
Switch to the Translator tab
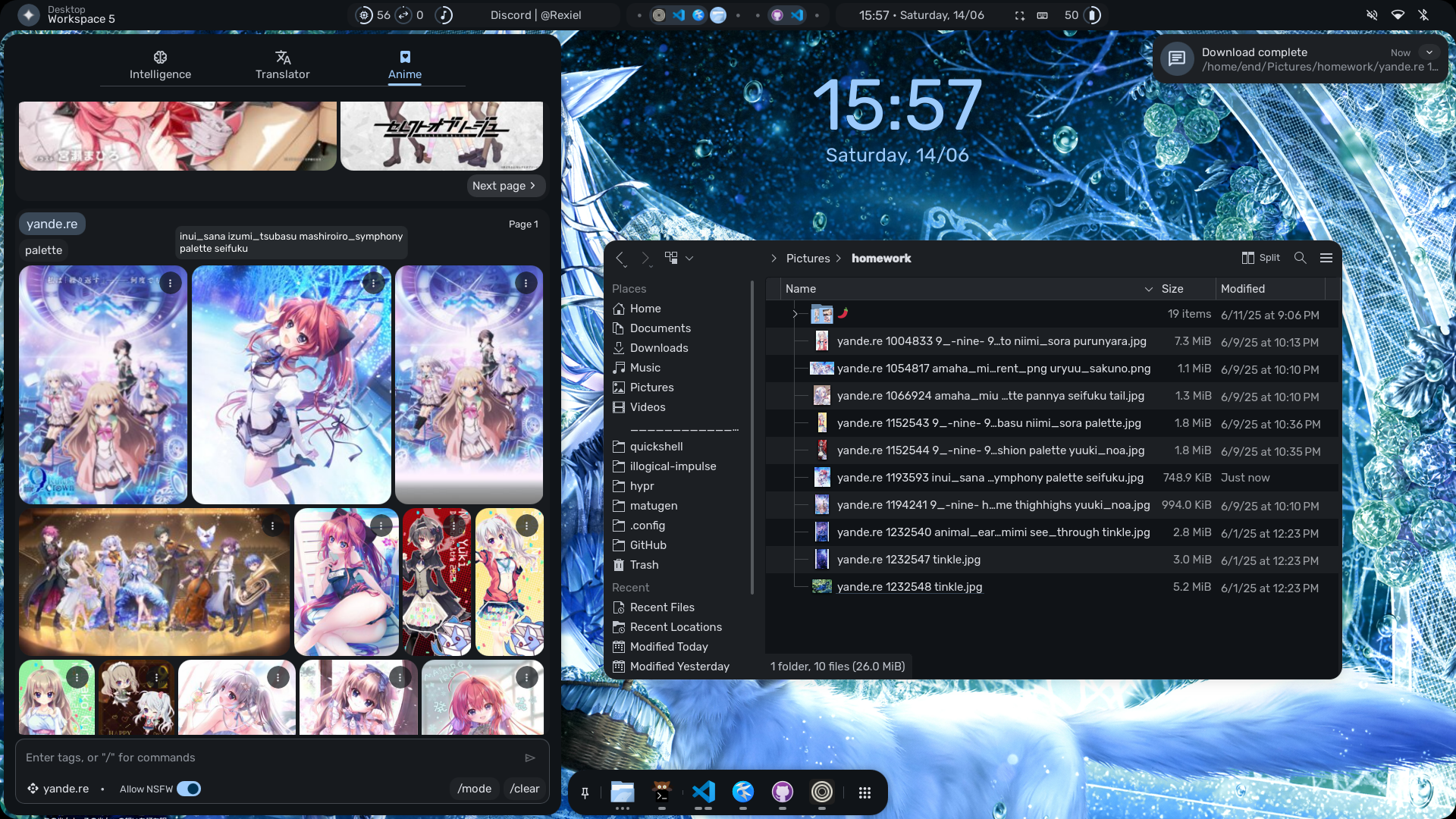(x=282, y=65)
